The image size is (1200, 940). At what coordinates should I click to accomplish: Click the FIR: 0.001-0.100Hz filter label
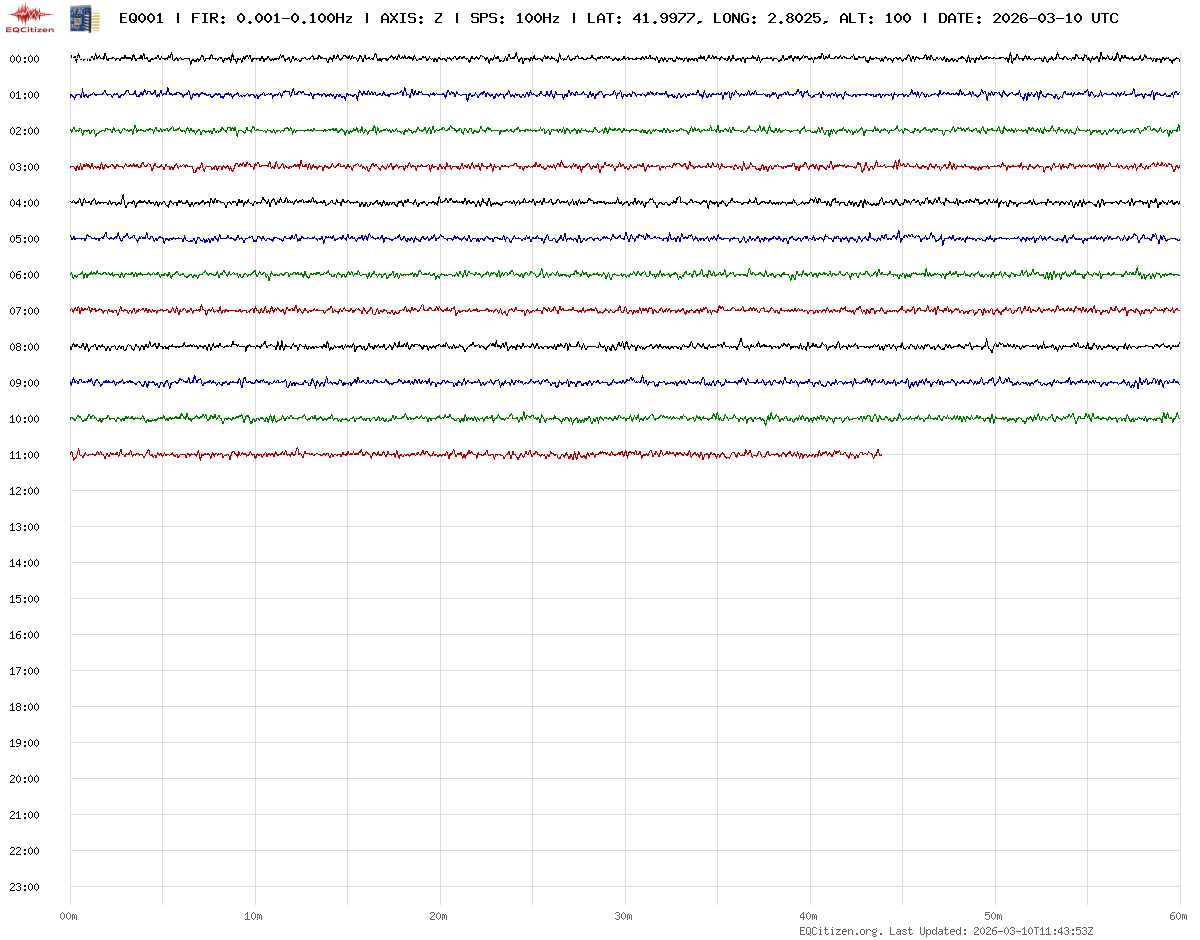[272, 19]
